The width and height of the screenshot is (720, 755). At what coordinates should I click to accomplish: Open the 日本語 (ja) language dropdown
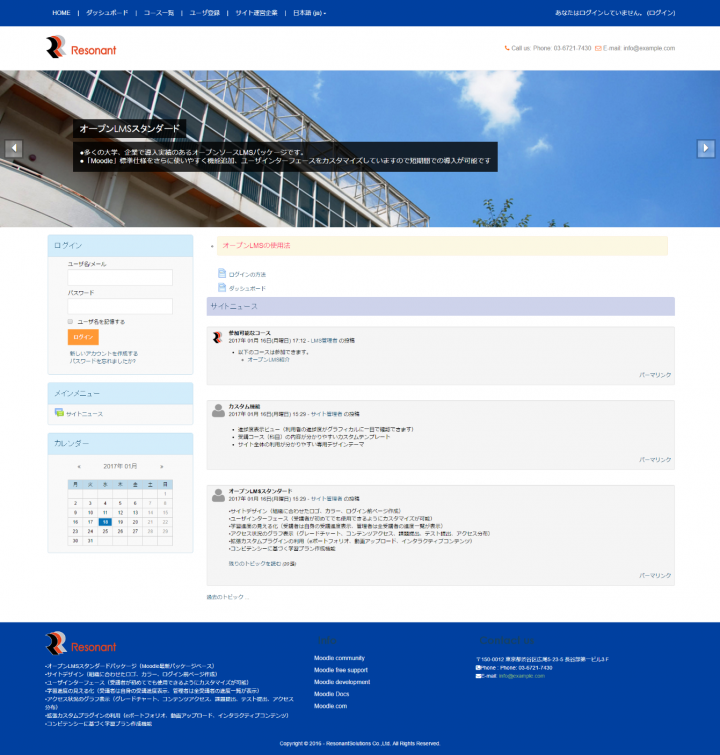coord(307,13)
